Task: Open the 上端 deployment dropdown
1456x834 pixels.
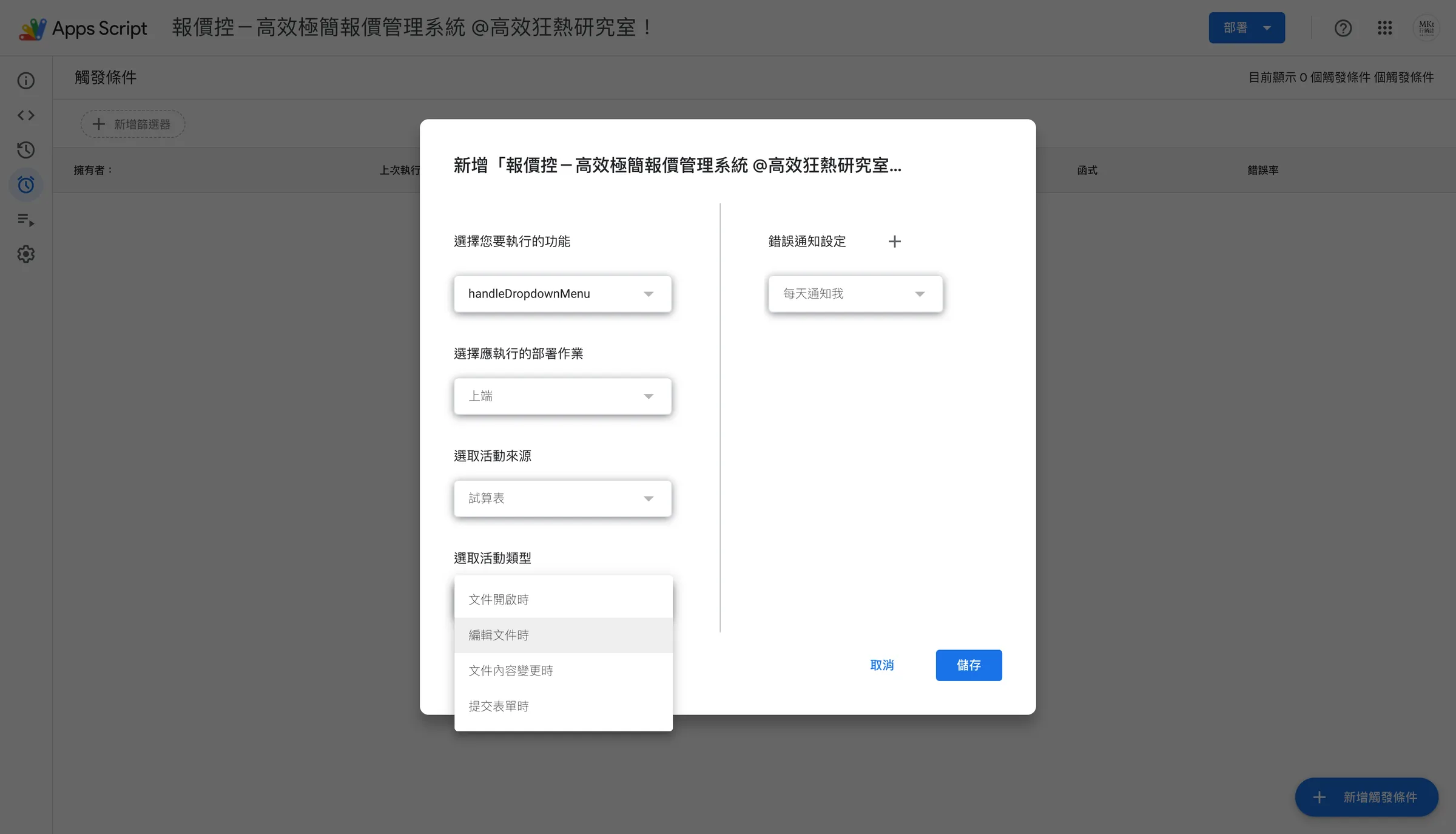Action: coord(562,396)
